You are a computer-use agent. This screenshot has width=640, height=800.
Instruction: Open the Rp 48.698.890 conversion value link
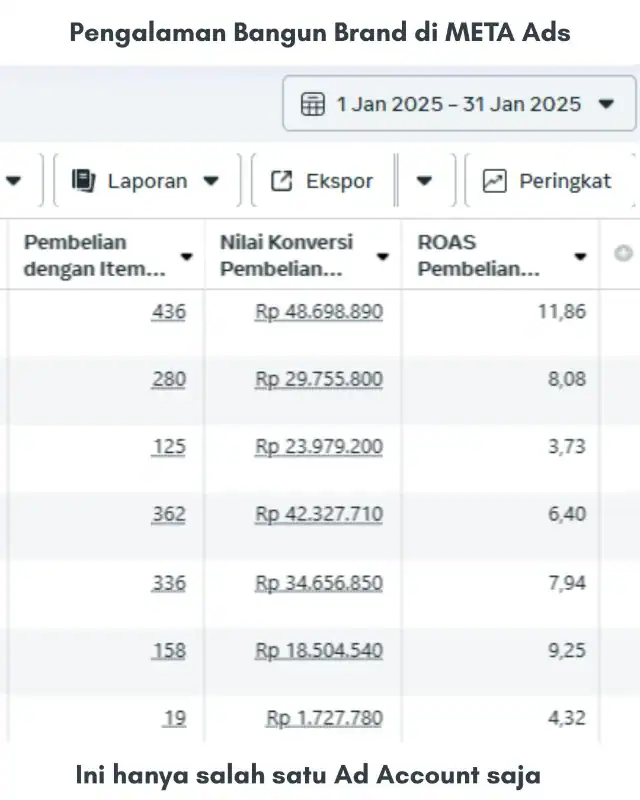[319, 311]
